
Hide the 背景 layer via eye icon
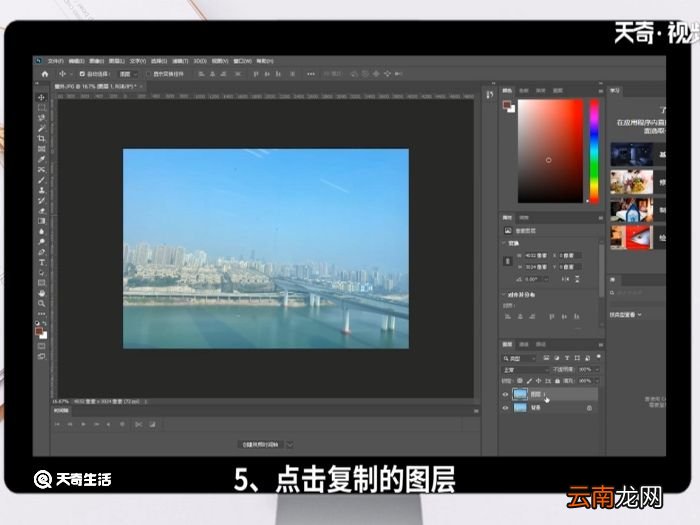click(x=505, y=408)
